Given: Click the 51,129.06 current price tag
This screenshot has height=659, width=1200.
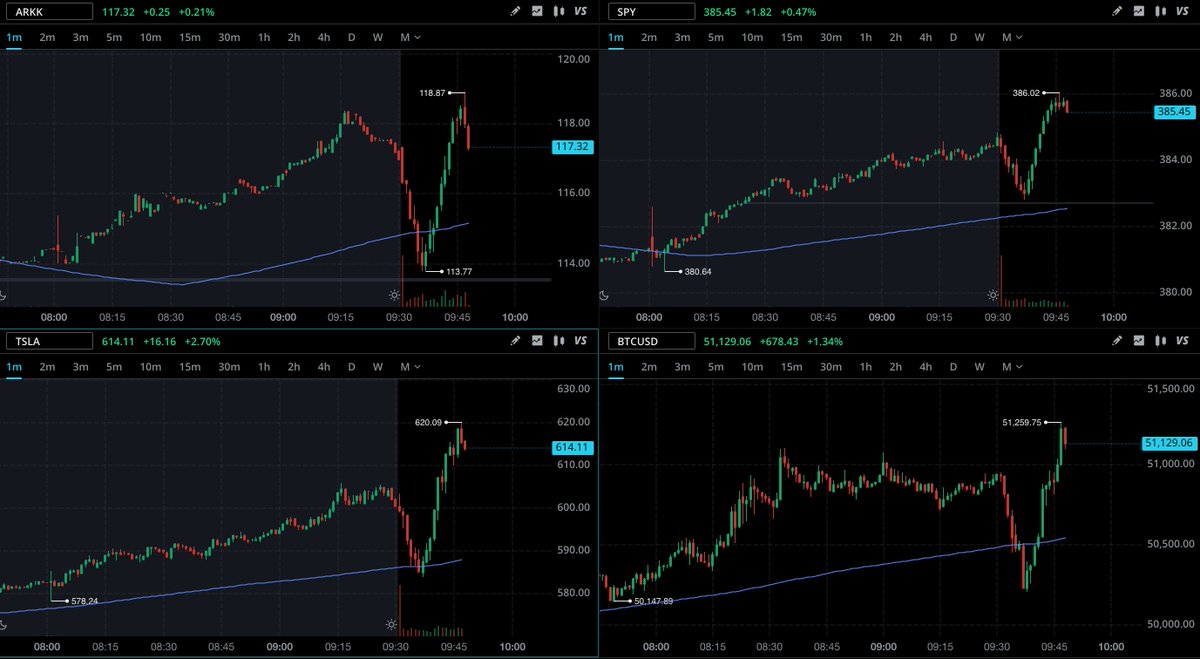Looking at the screenshot, I should coord(1169,443).
